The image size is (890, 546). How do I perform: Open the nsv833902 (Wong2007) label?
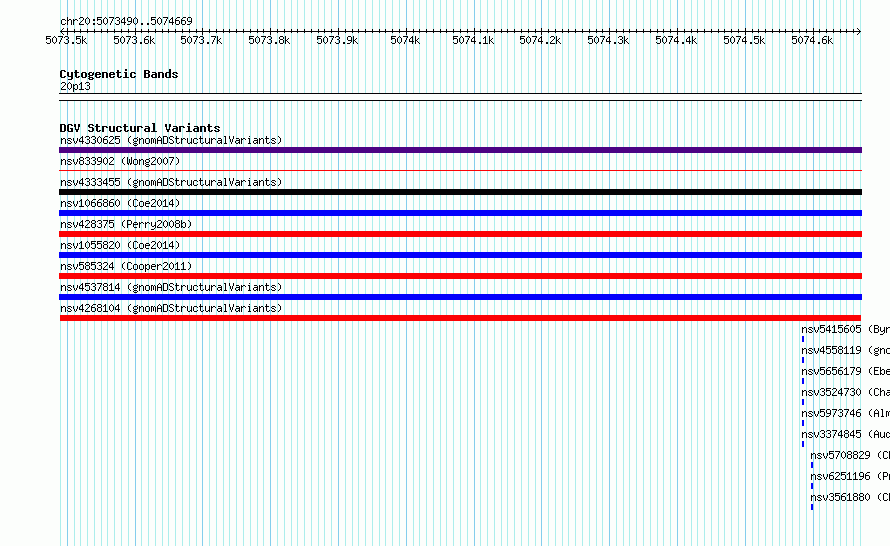point(120,161)
